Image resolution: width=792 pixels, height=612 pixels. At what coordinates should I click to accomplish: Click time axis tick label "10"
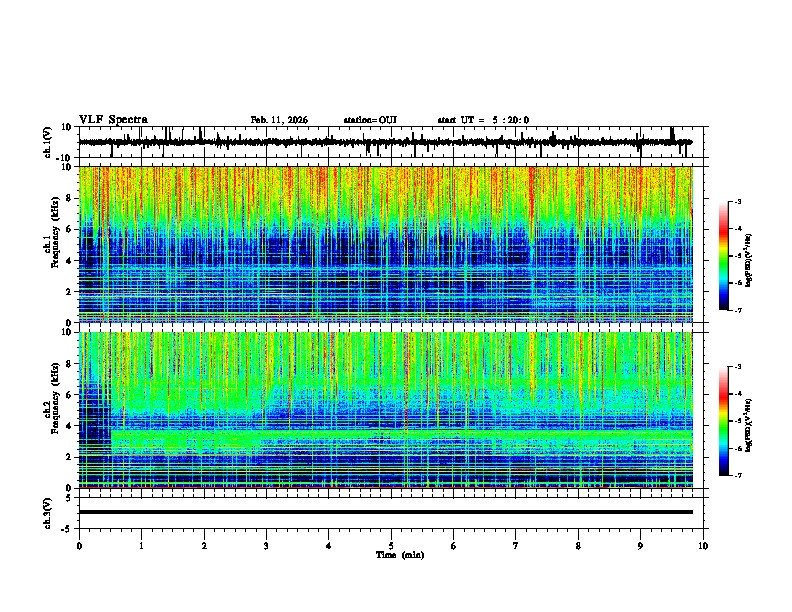pyautogui.click(x=703, y=546)
